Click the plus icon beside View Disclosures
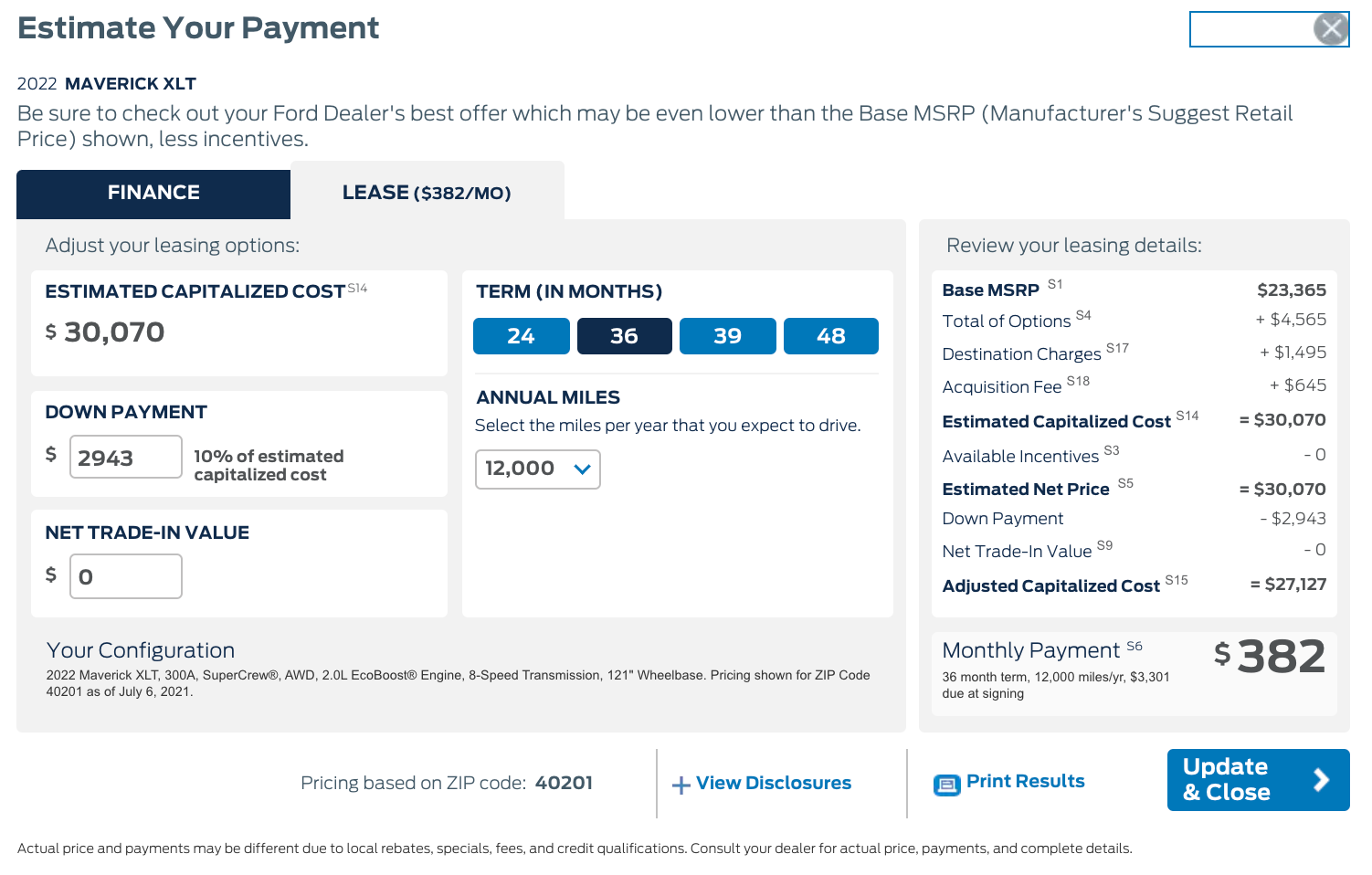Screen dimensions: 1372x875 tap(681, 785)
